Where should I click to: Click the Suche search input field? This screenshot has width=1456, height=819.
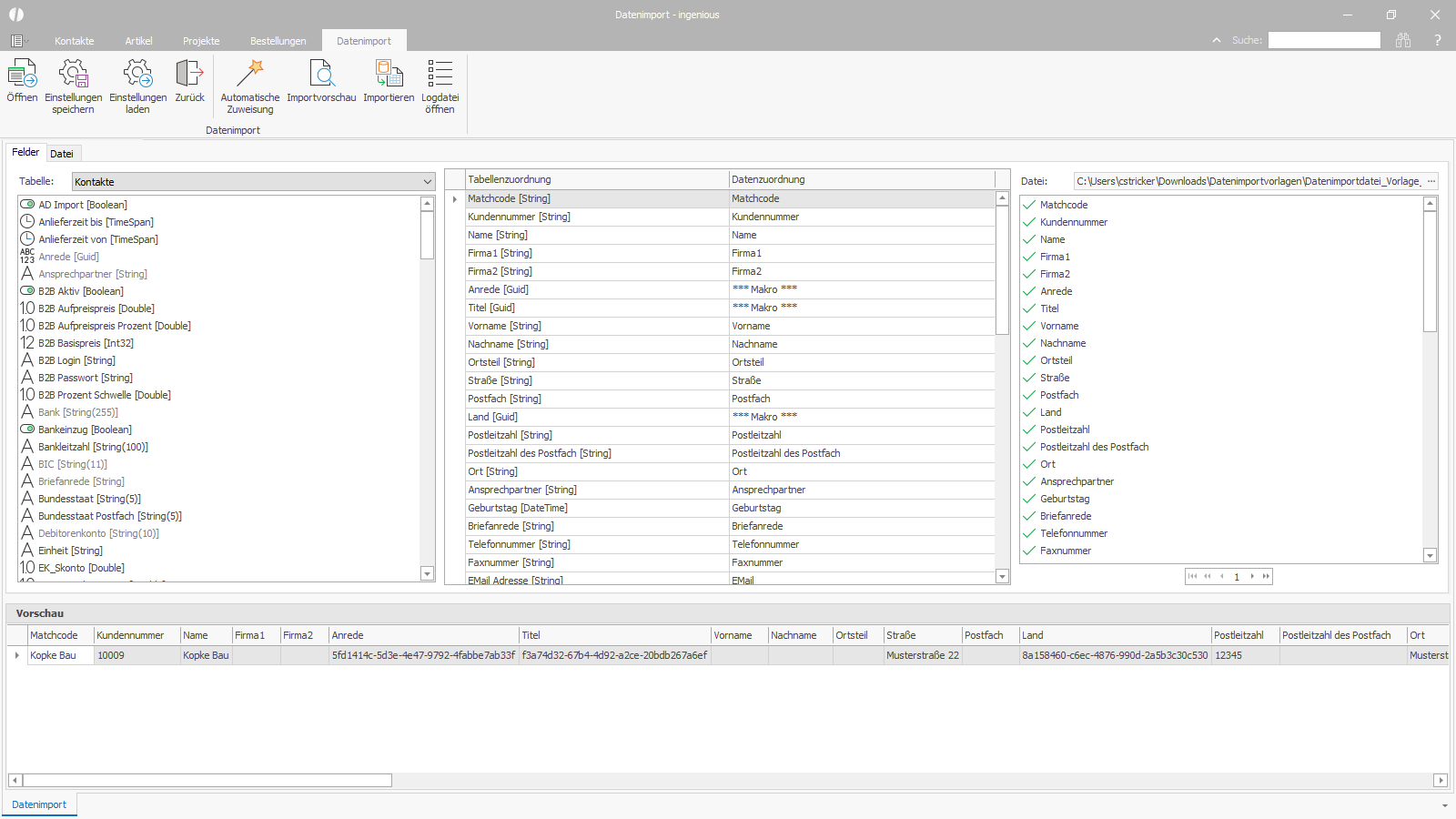[x=1324, y=40]
